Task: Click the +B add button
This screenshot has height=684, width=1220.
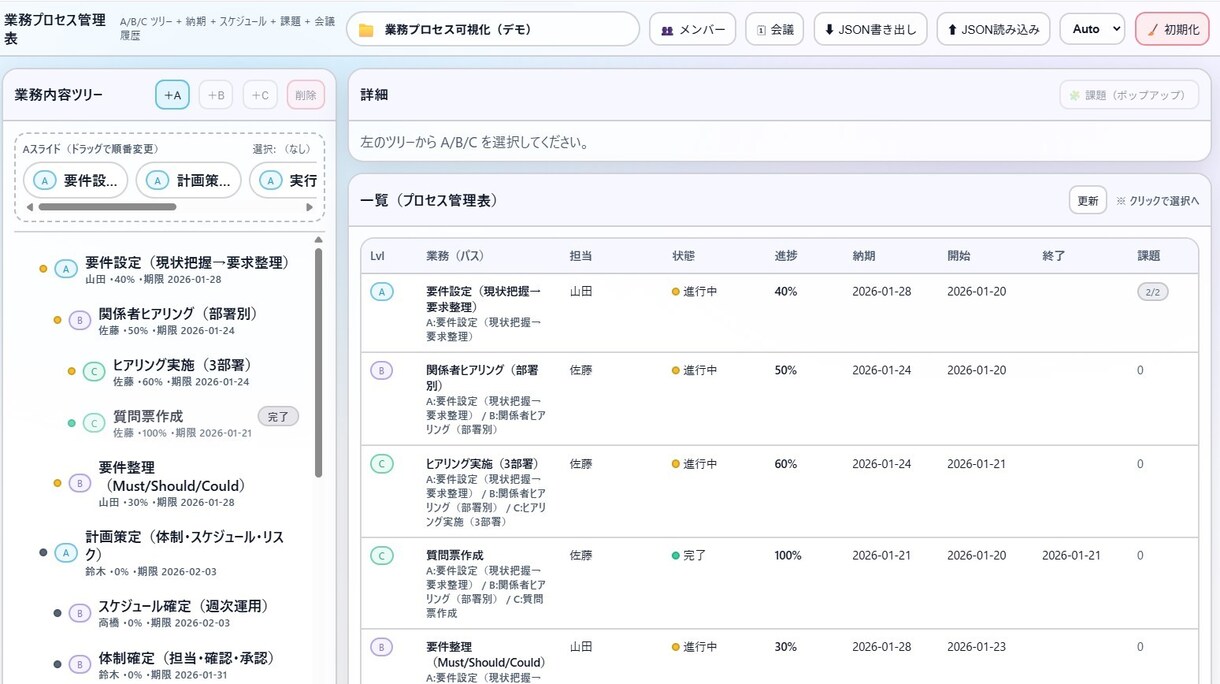Action: click(216, 95)
